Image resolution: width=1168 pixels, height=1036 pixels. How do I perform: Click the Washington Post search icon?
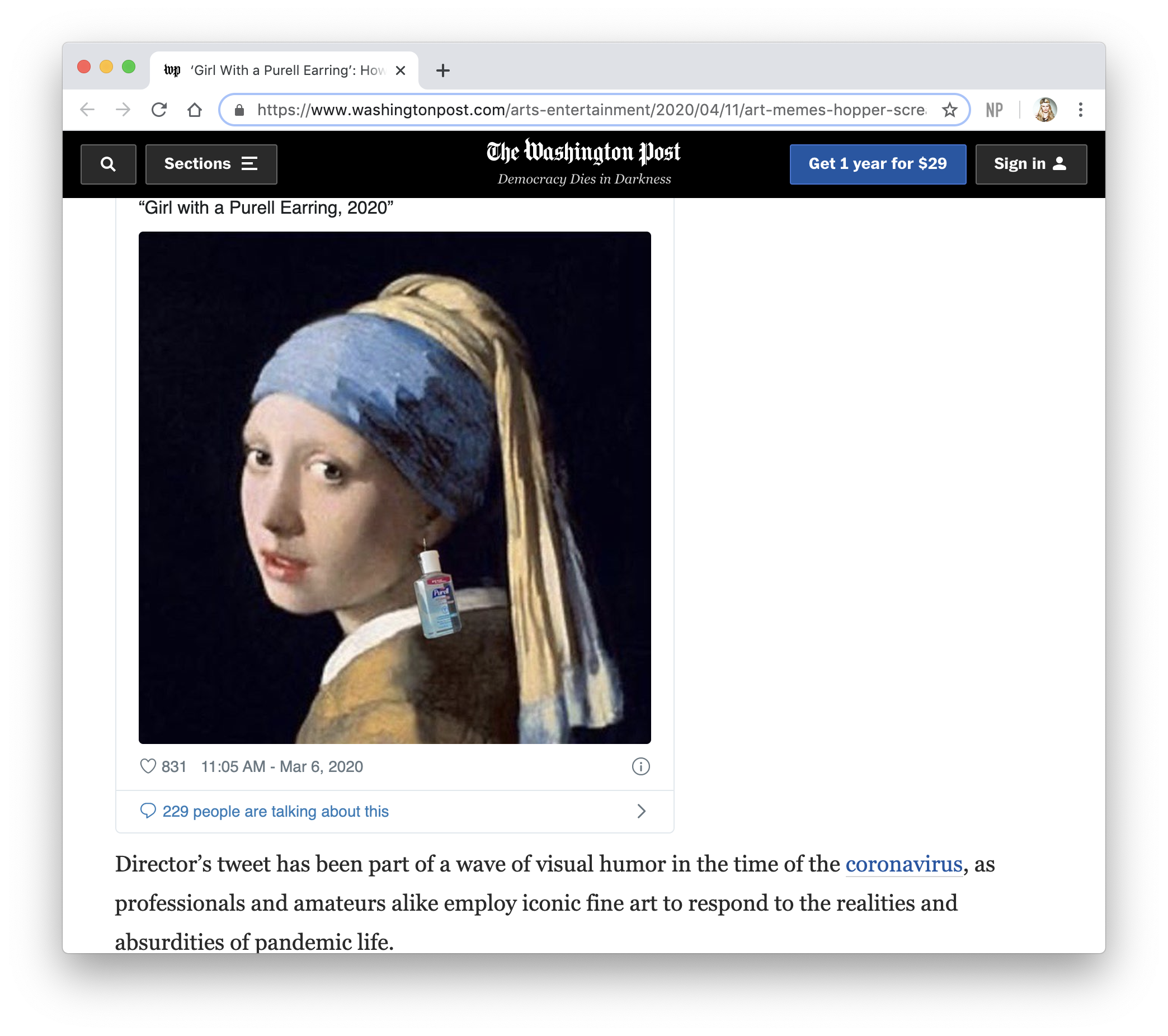[x=108, y=164]
